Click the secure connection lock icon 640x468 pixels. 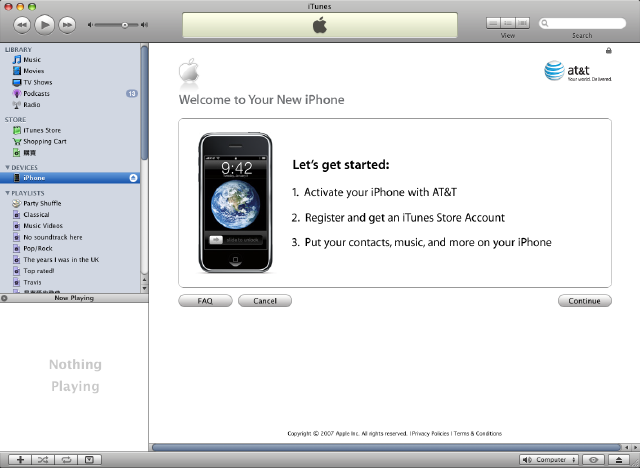click(x=609, y=51)
